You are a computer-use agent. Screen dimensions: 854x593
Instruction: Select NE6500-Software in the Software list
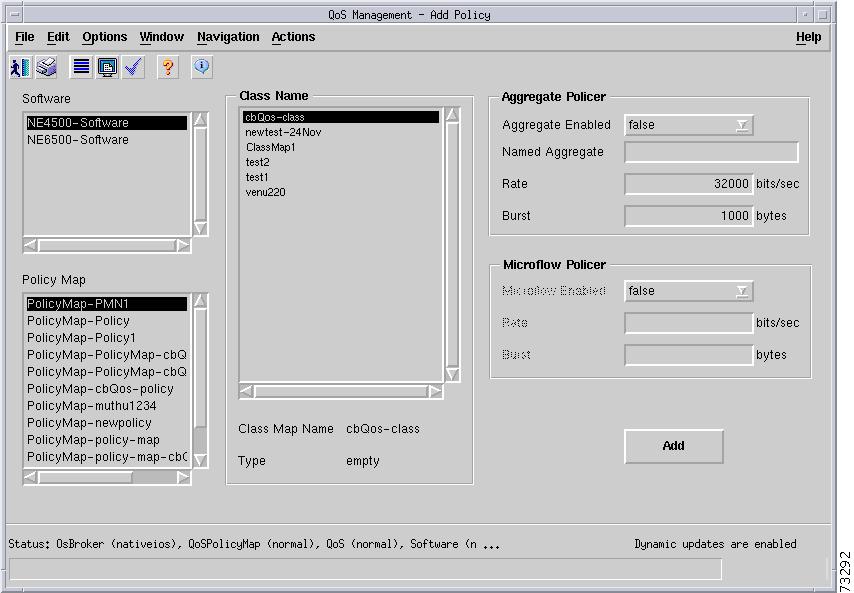coord(107,140)
